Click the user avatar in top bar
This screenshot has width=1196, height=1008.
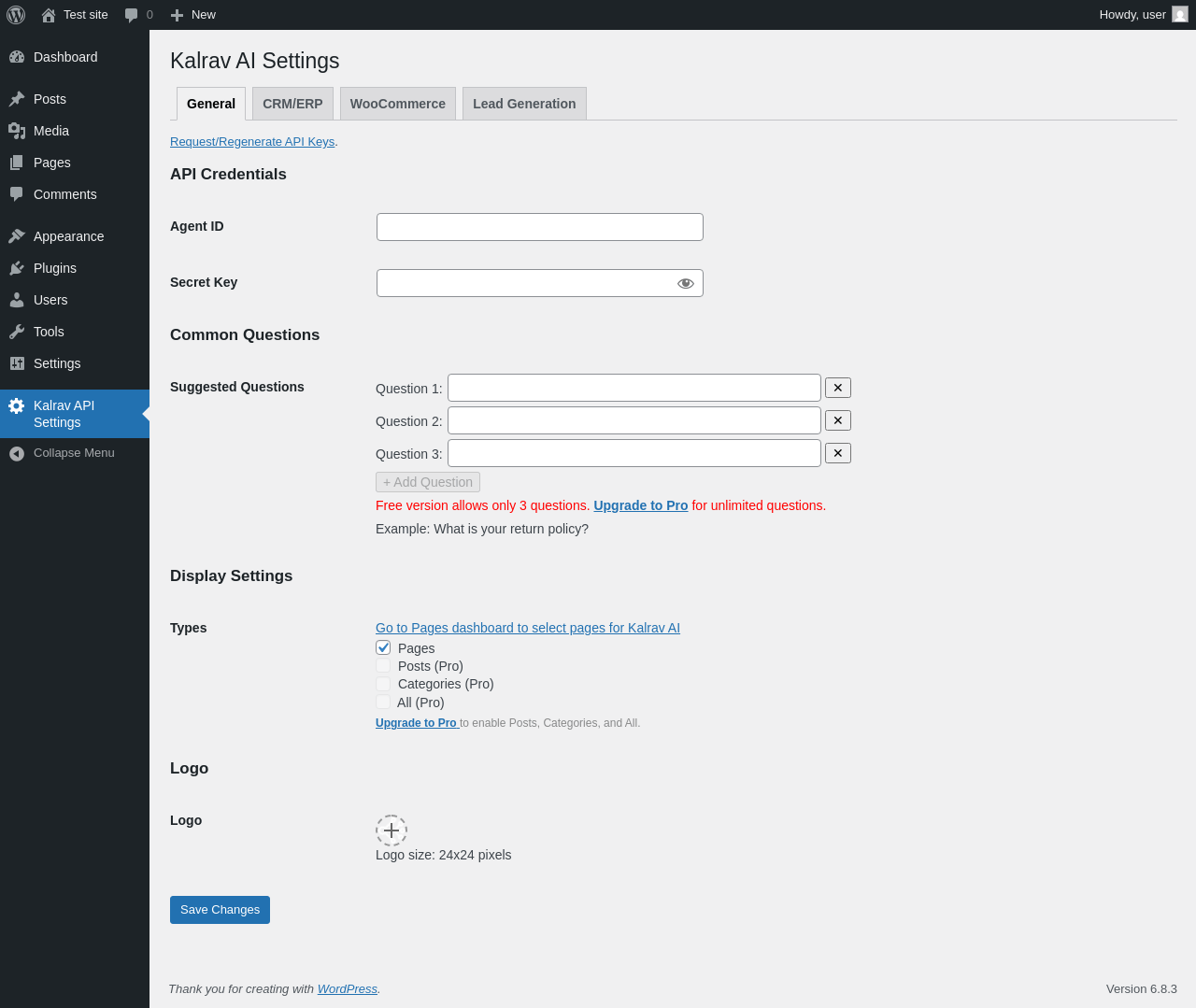1180,15
